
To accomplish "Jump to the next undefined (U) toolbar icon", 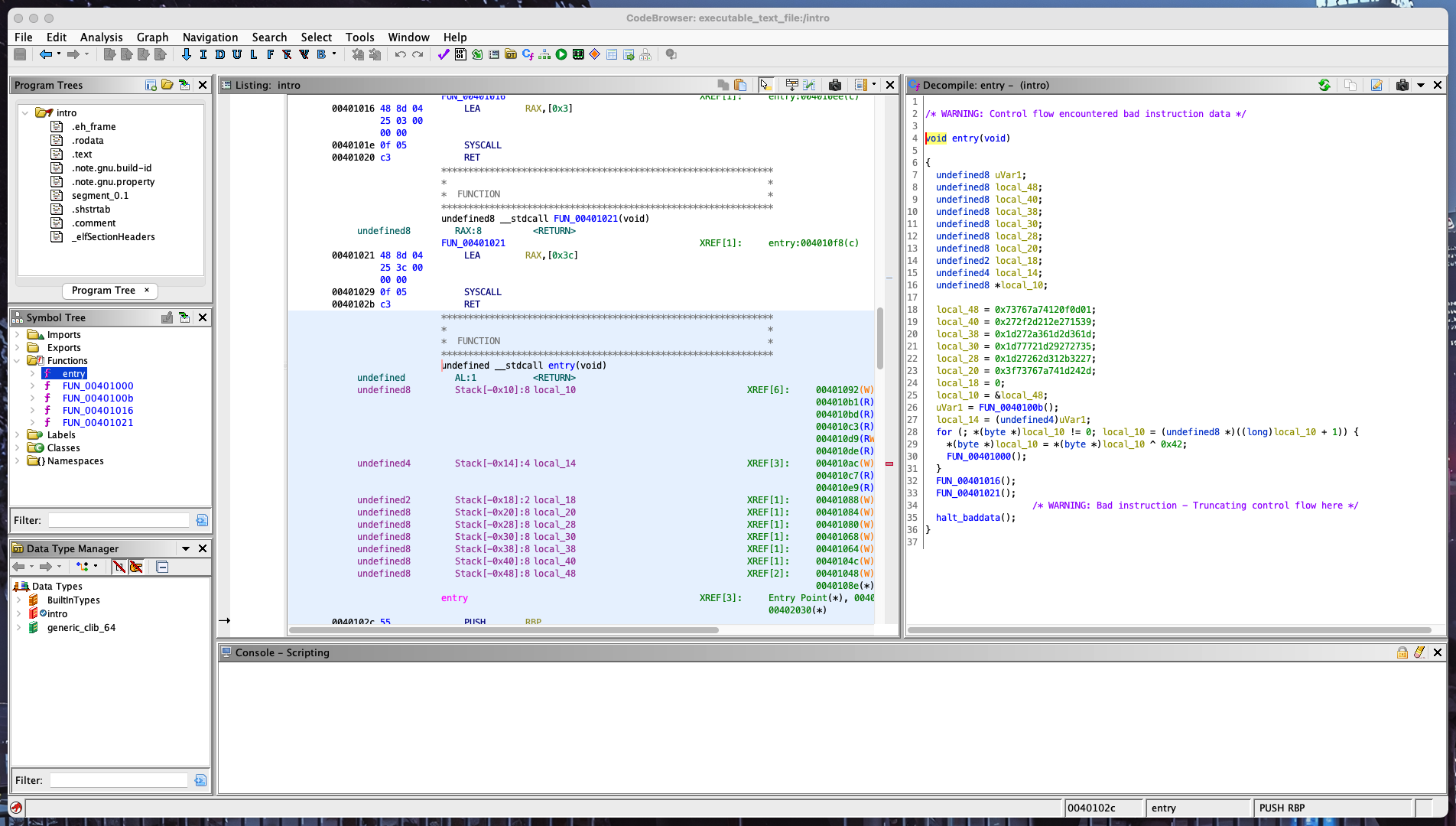I will pos(236,54).
